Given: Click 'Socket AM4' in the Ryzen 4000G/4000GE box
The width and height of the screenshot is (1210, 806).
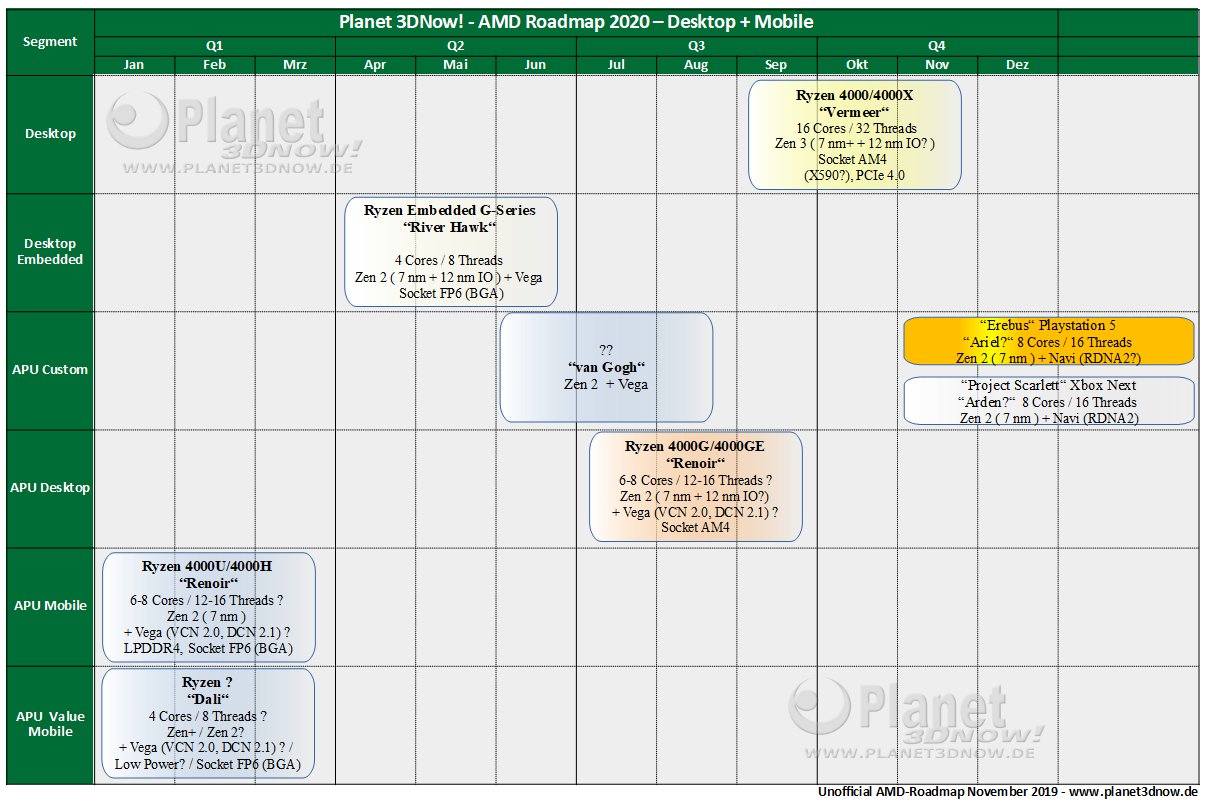Looking at the screenshot, I should point(696,528).
